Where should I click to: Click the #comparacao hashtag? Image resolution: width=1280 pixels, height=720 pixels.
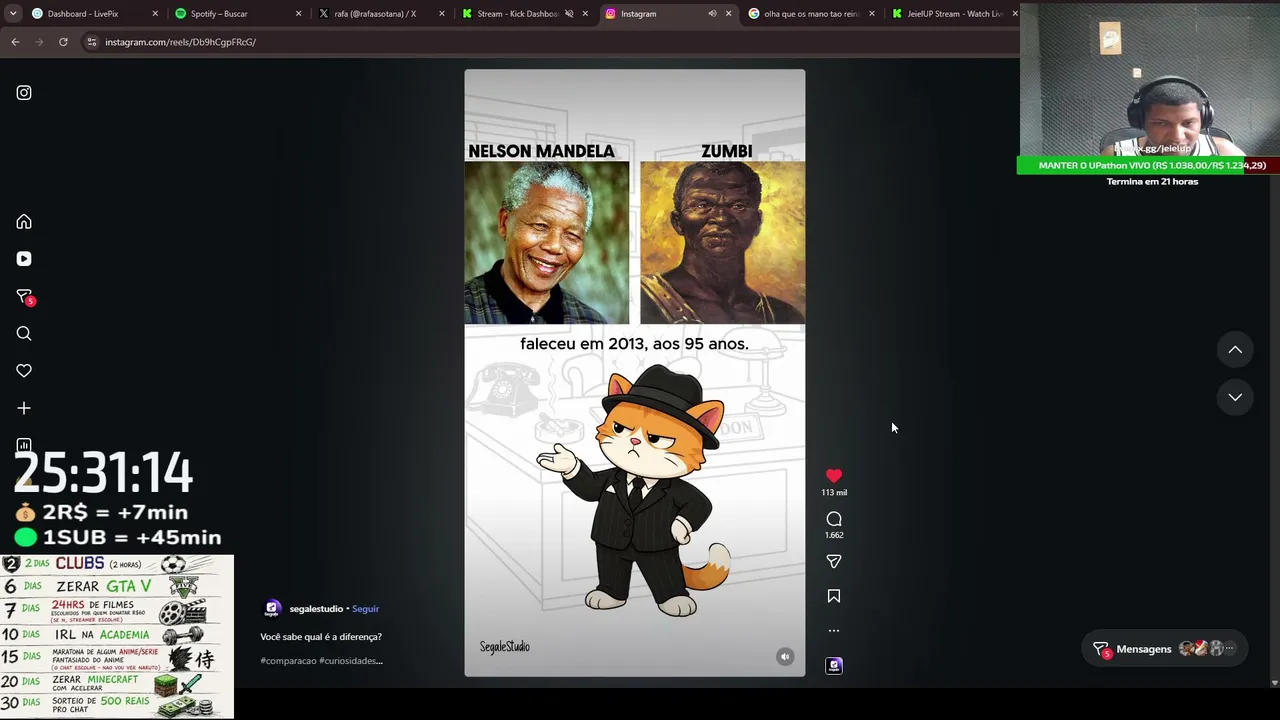click(x=288, y=661)
